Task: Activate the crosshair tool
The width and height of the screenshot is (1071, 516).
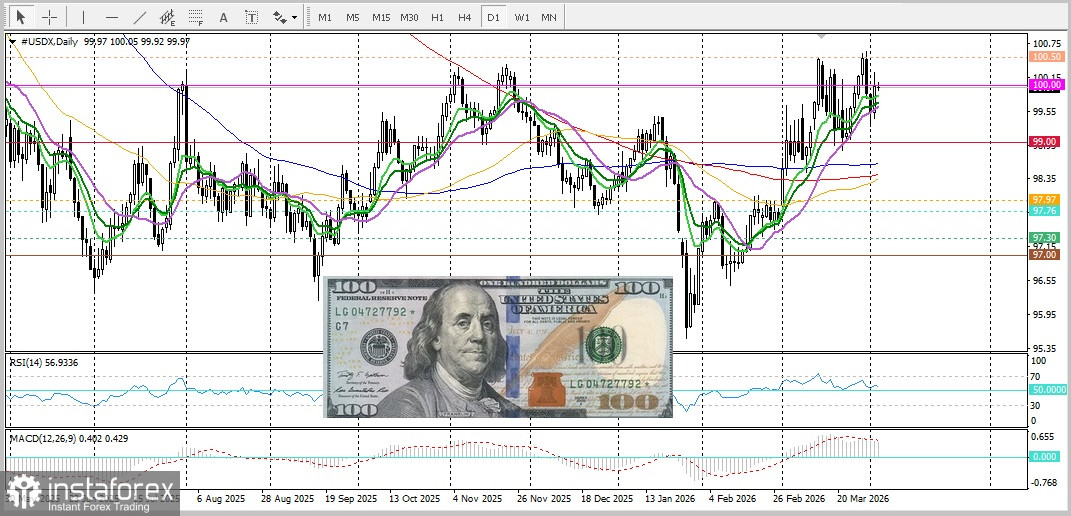Action: [50, 17]
